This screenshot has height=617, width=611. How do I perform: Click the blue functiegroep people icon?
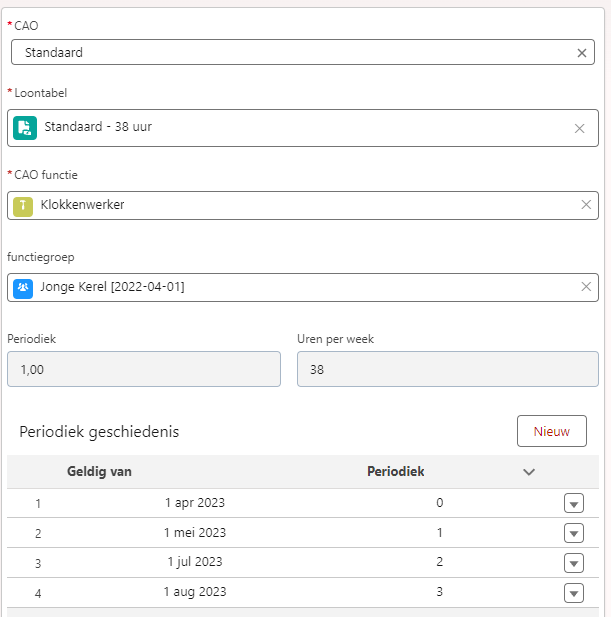click(x=23, y=288)
